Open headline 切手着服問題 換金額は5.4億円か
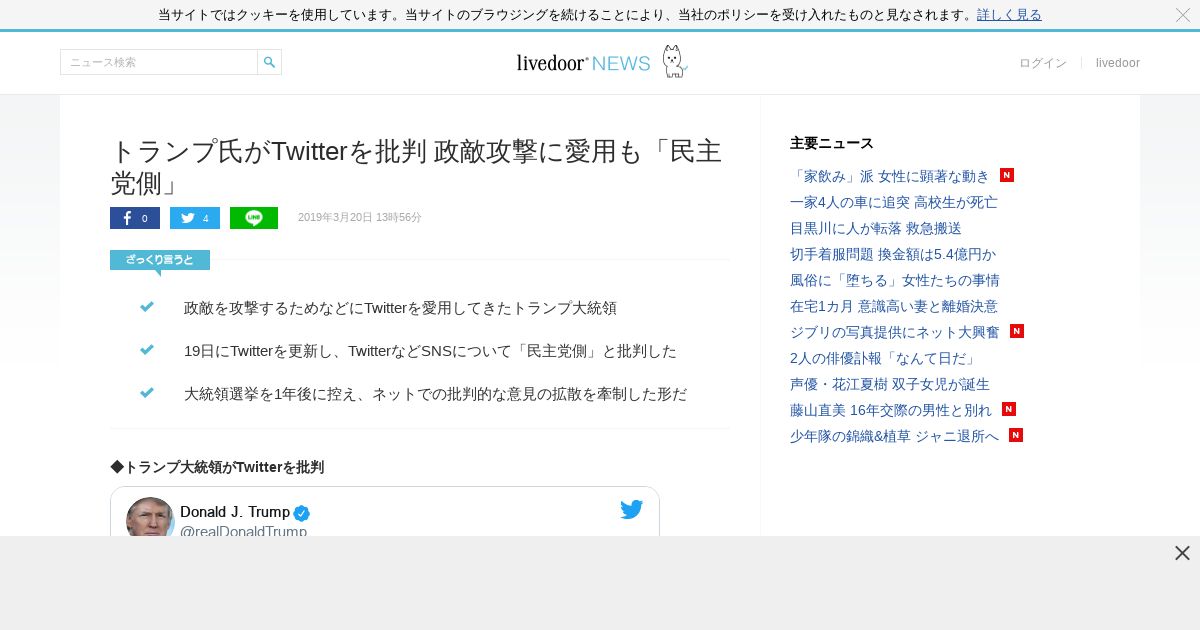 coord(893,254)
